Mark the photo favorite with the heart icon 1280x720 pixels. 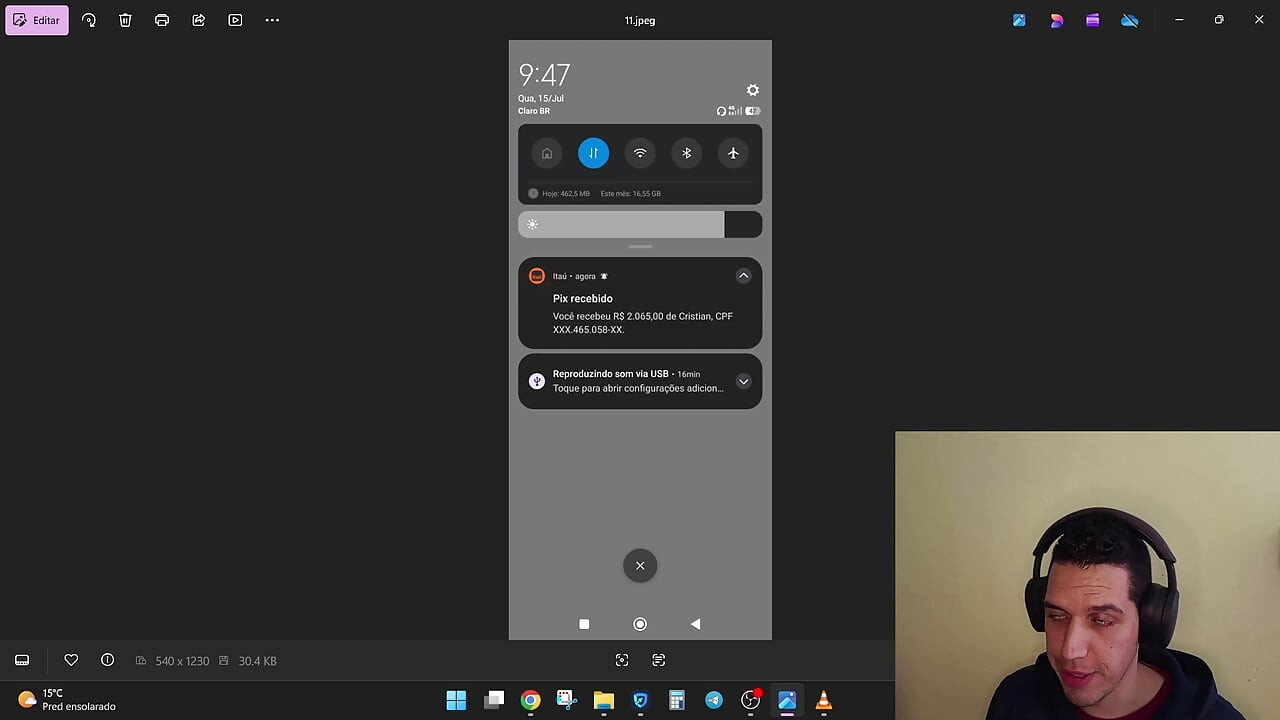tap(71, 660)
